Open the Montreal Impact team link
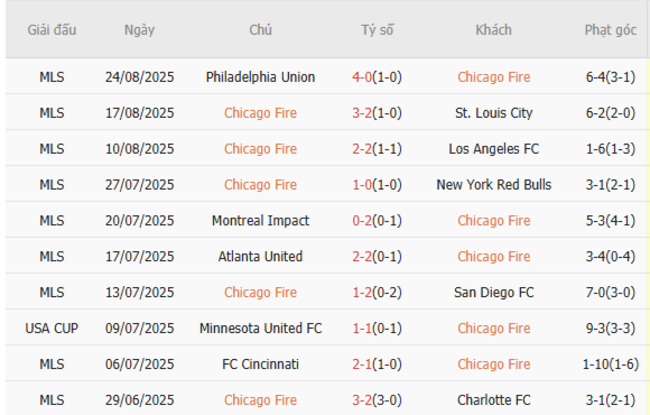Image resolution: width=650 pixels, height=415 pixels. (260, 221)
